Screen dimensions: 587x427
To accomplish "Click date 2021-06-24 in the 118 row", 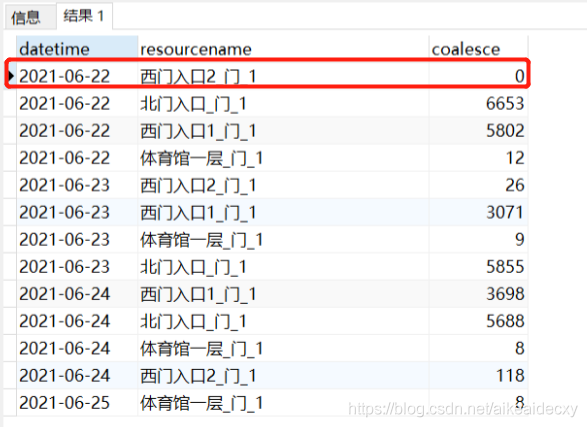I will click(x=64, y=376).
